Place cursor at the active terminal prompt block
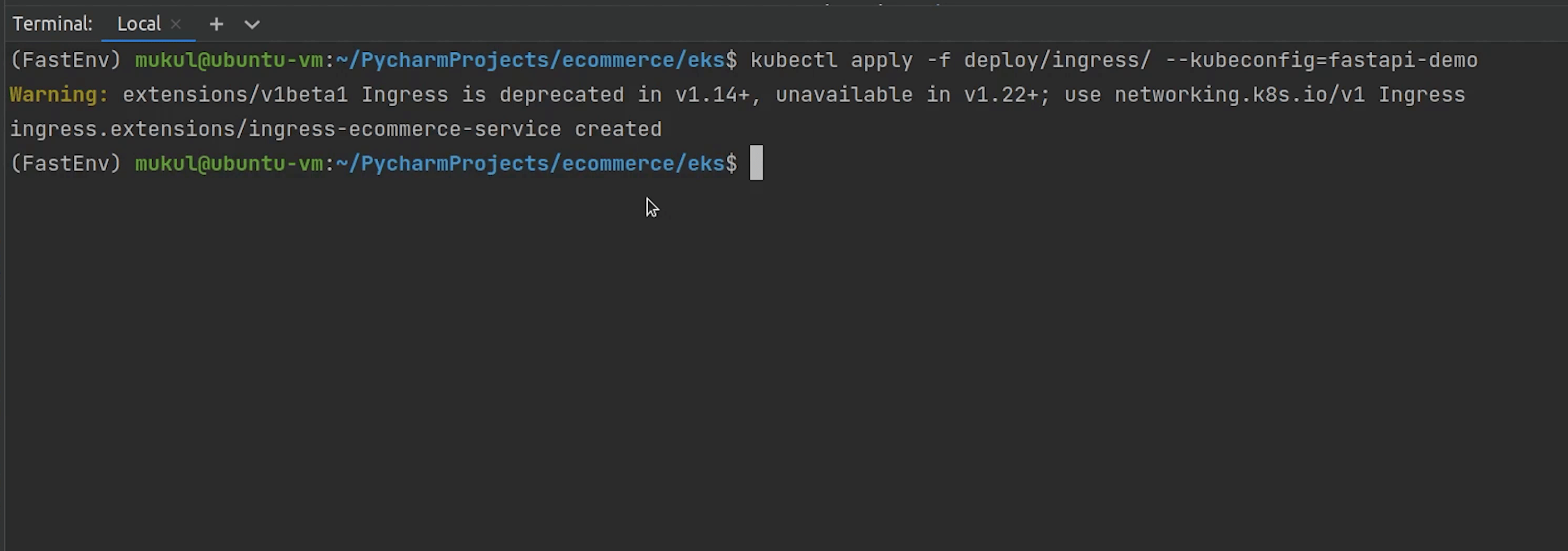1568x551 pixels. (756, 163)
